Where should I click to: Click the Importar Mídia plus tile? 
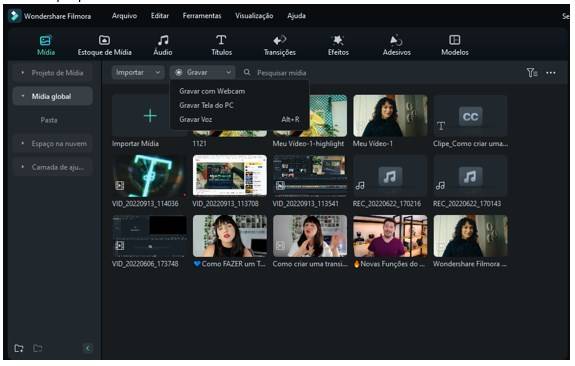tap(150, 116)
